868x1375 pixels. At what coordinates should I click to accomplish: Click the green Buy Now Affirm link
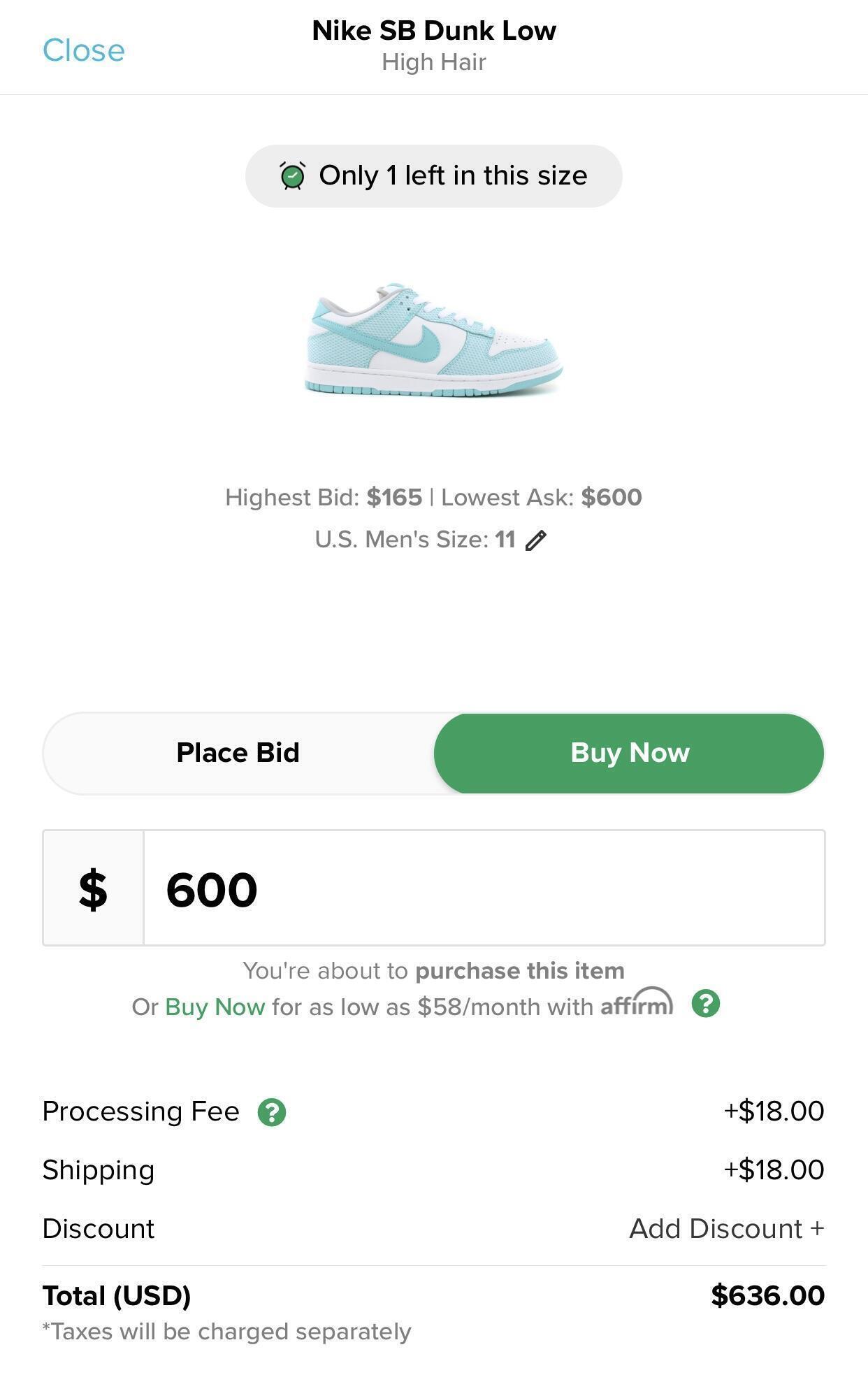215,1007
